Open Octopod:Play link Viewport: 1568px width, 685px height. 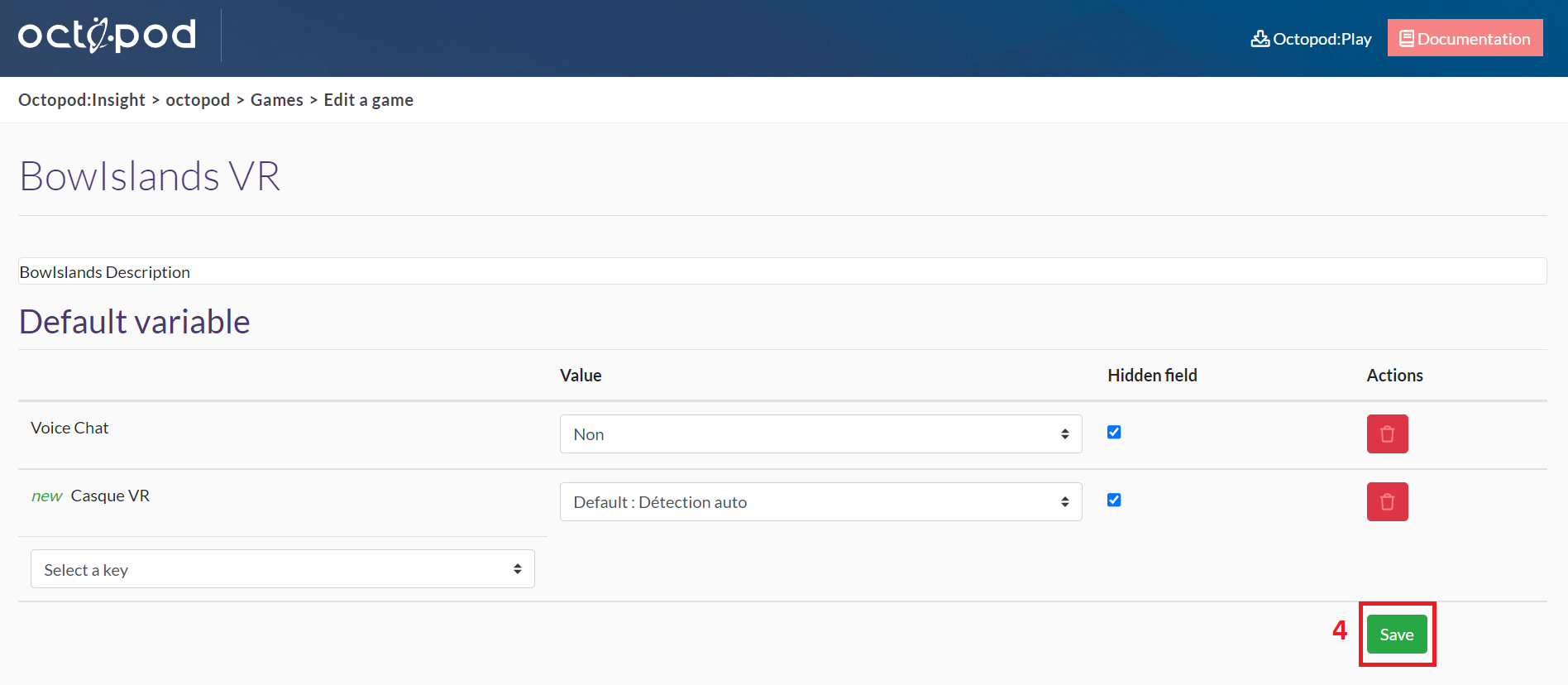coord(1311,39)
